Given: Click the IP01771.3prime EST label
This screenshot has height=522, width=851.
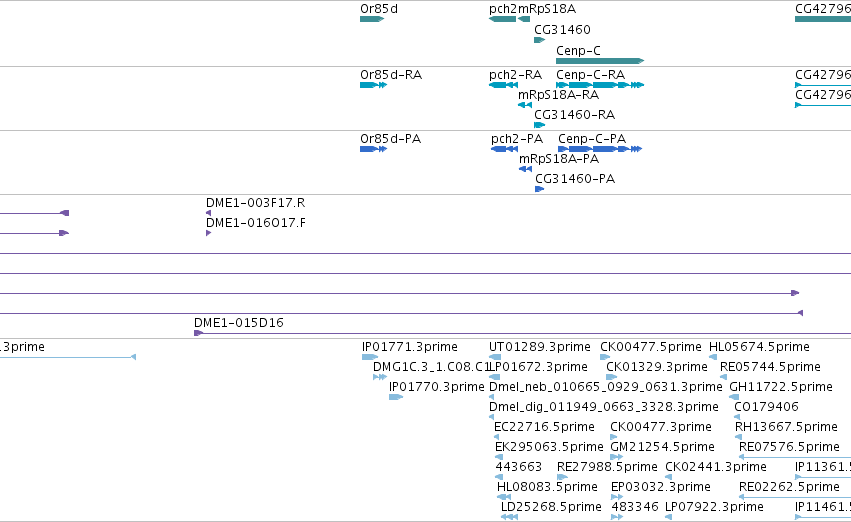Looking at the screenshot, I should pos(410,347).
